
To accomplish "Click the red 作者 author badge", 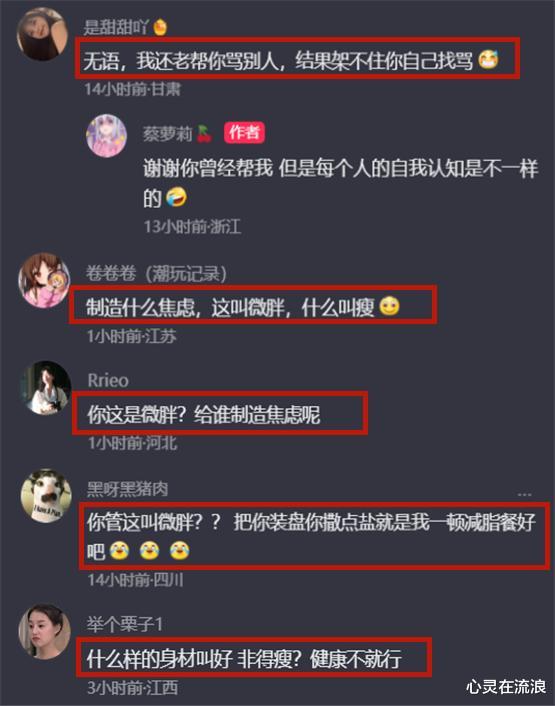I will [x=244, y=132].
